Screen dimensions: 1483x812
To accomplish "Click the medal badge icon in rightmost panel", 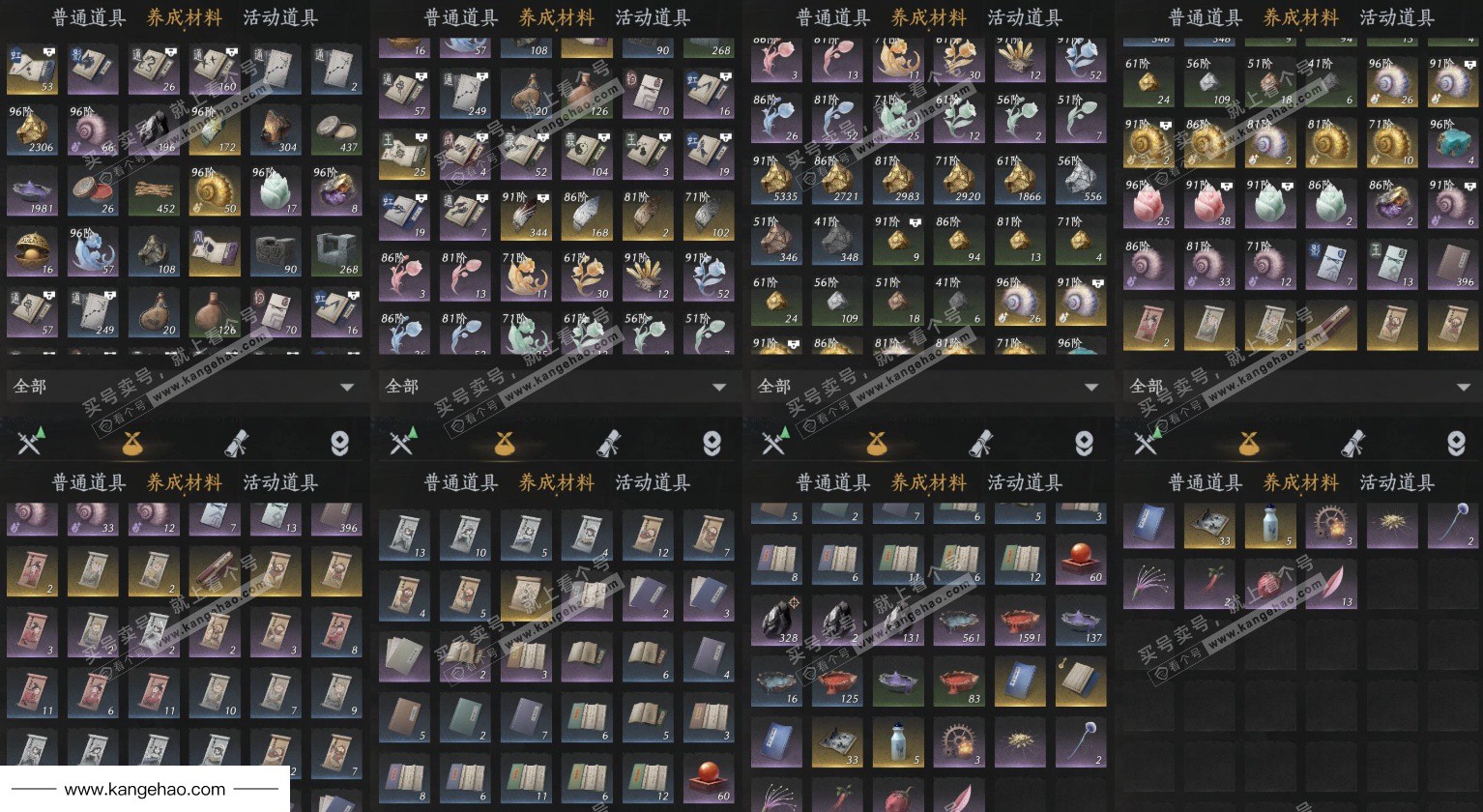I will [1455, 443].
